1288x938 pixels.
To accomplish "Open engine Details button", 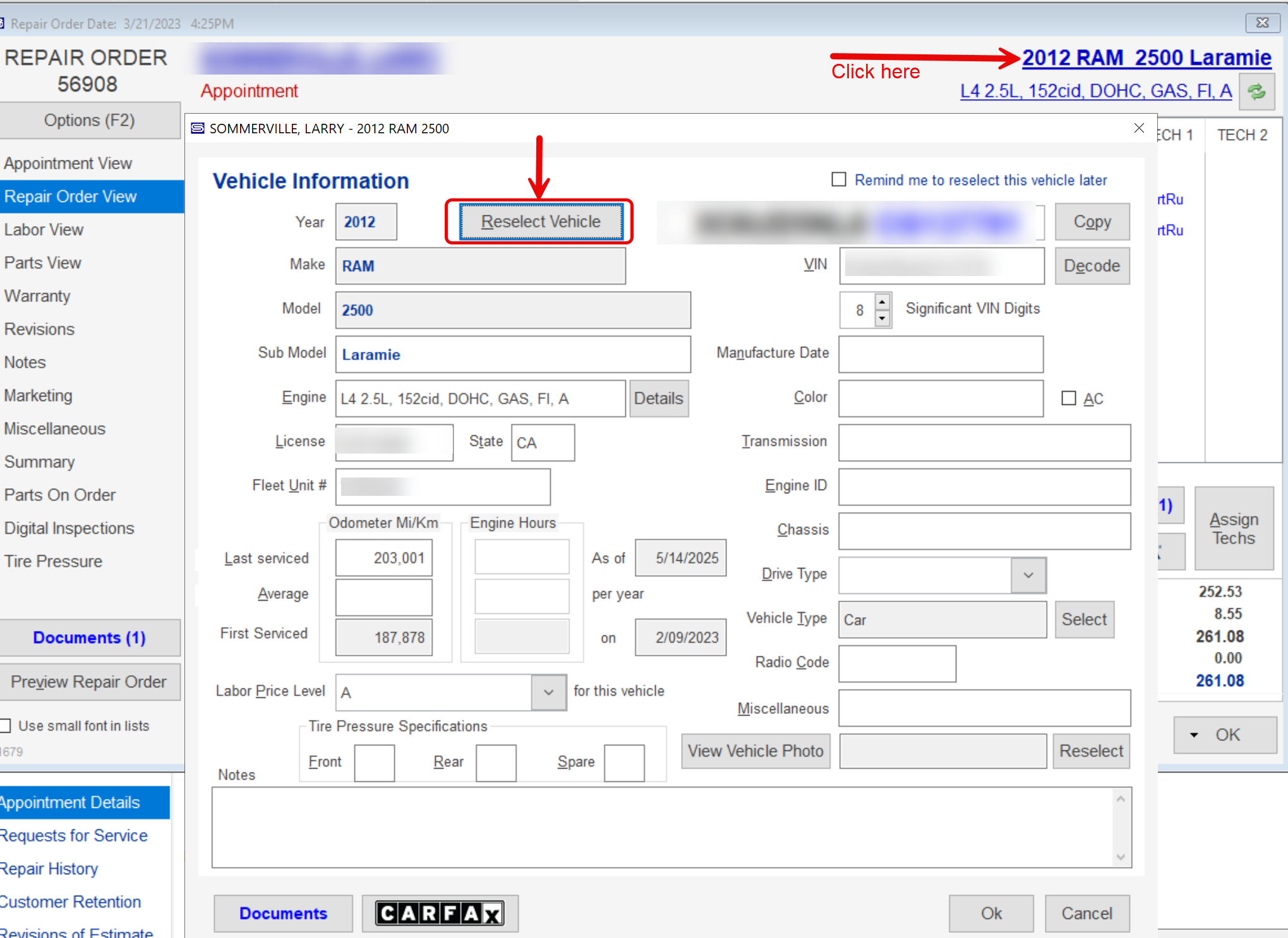I will [659, 399].
